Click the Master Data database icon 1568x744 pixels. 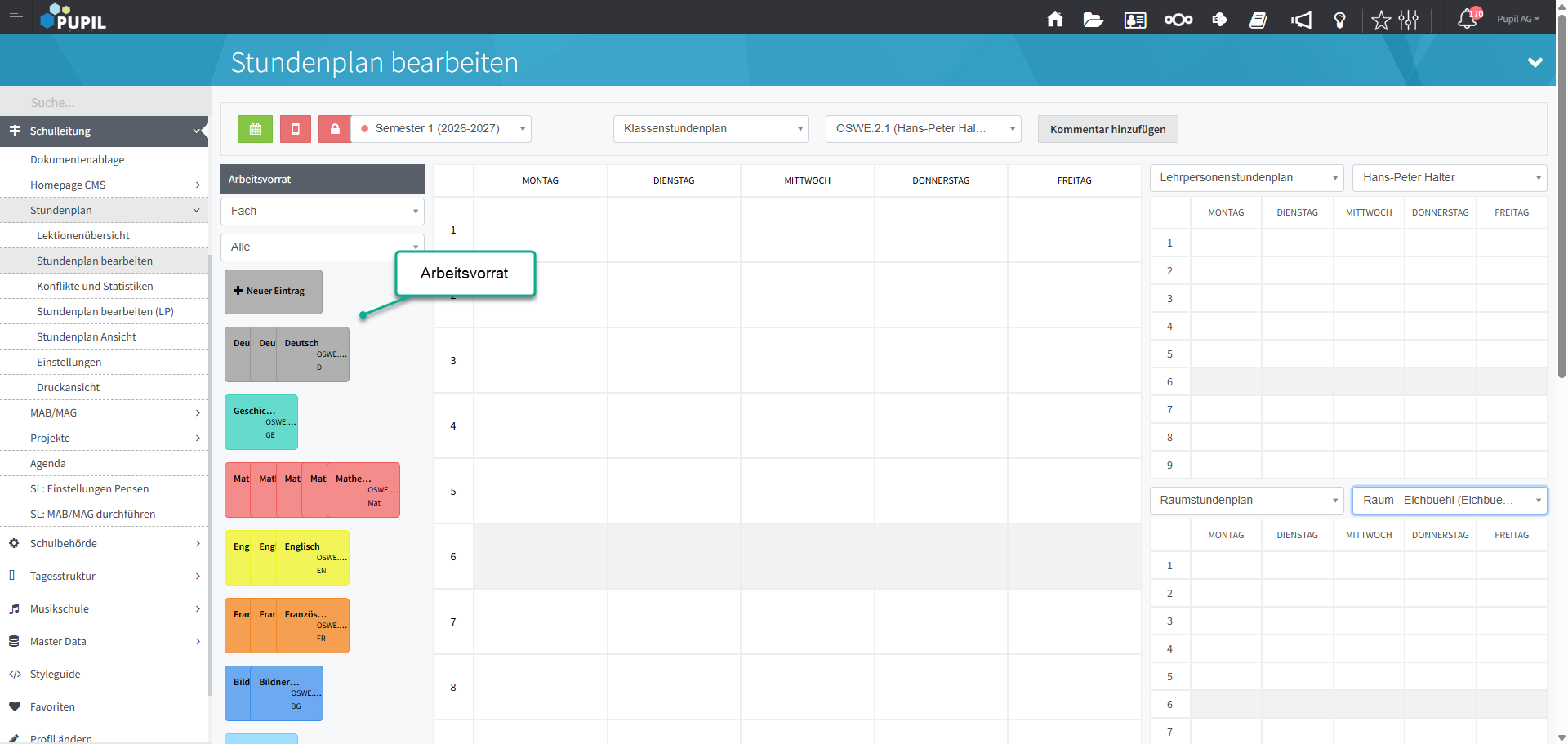[14, 641]
